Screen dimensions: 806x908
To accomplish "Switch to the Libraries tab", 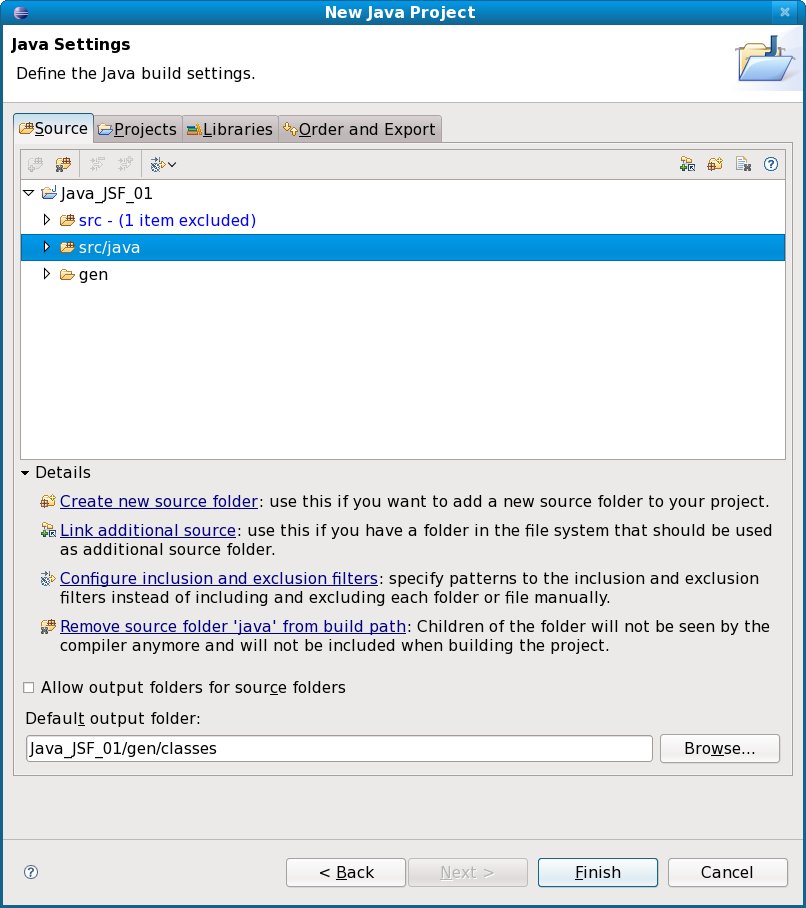I will 230,129.
